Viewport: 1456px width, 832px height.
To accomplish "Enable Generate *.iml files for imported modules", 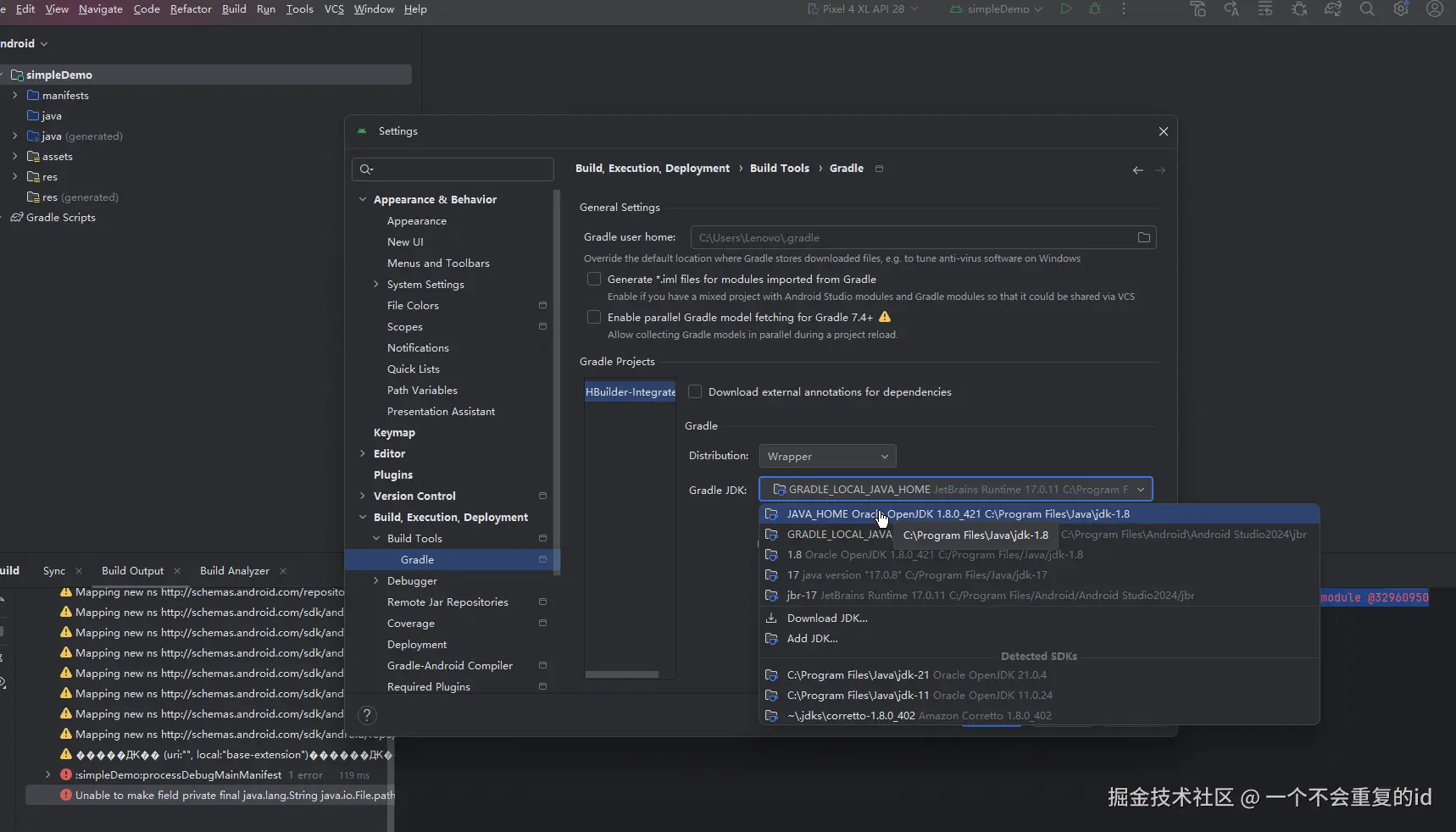I will (x=594, y=279).
